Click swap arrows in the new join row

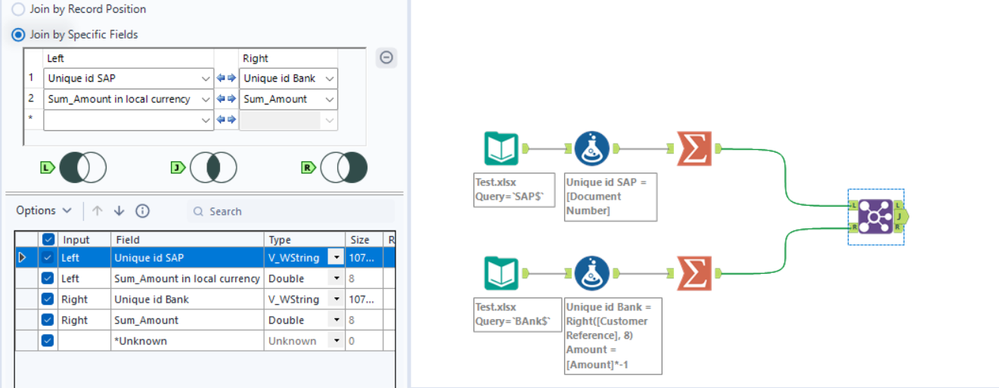point(226,120)
